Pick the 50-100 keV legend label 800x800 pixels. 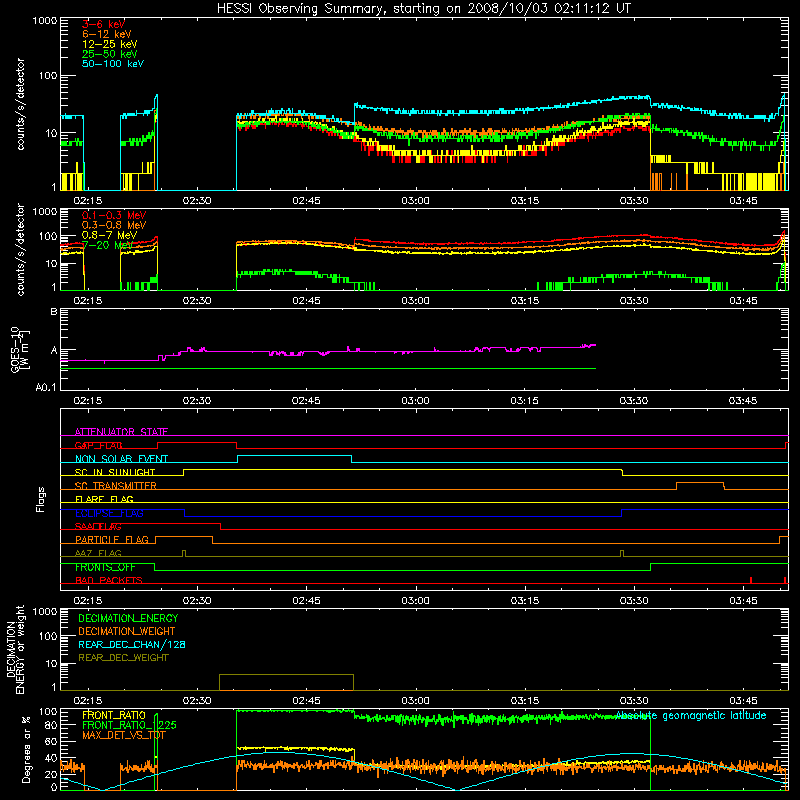[112, 63]
